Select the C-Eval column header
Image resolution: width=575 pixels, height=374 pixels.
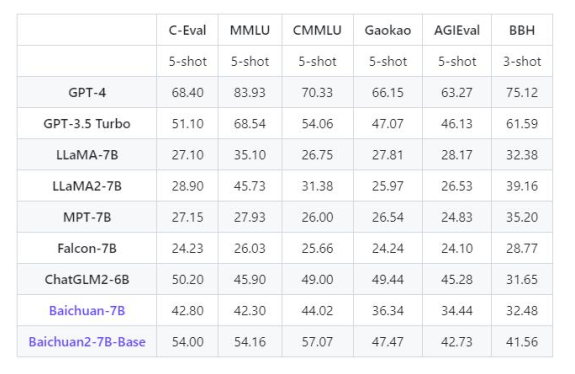[x=187, y=30]
